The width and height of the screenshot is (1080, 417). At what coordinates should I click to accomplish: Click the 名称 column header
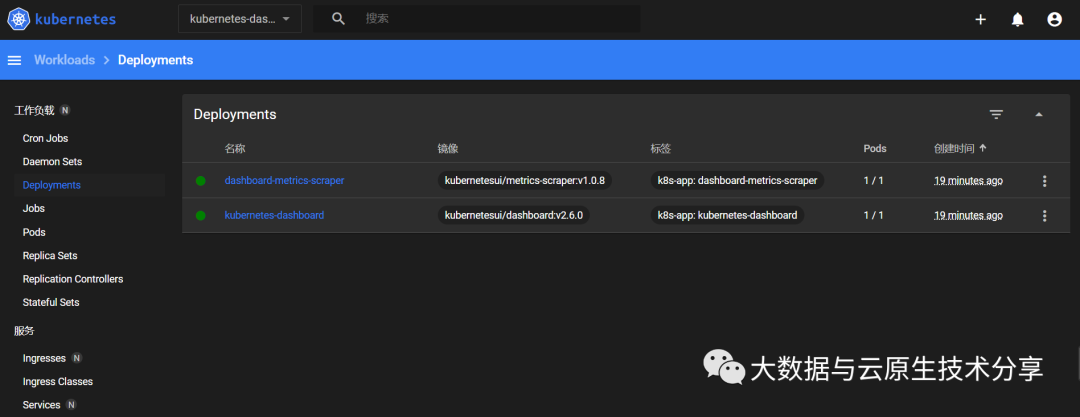pyautogui.click(x=235, y=148)
